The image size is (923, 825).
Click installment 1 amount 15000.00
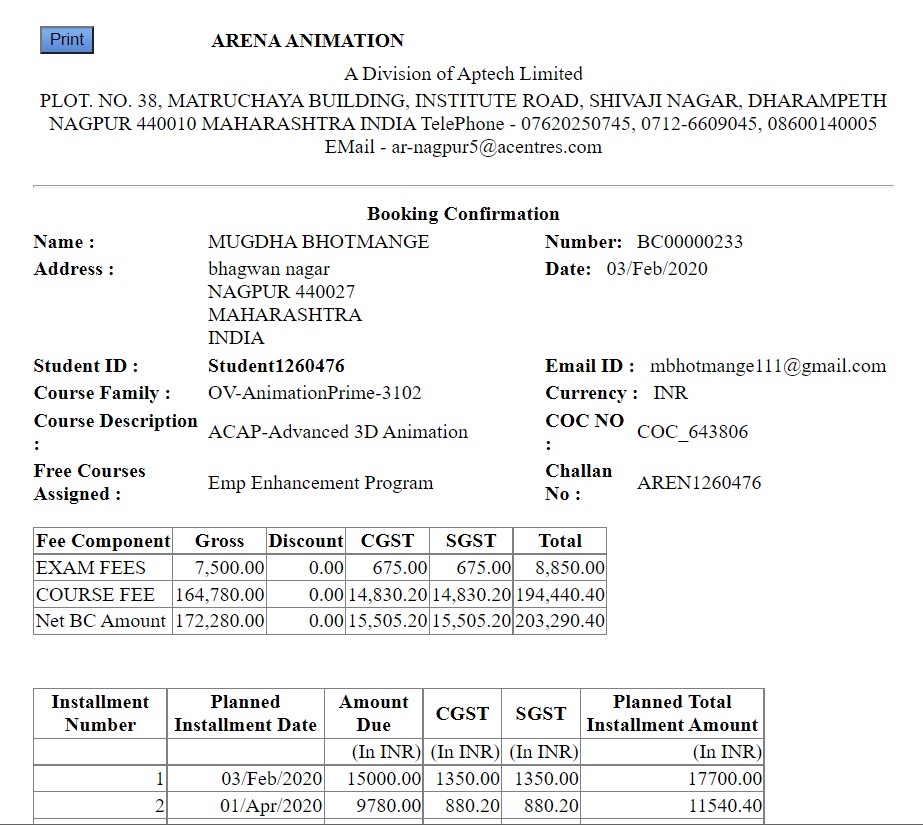[384, 779]
